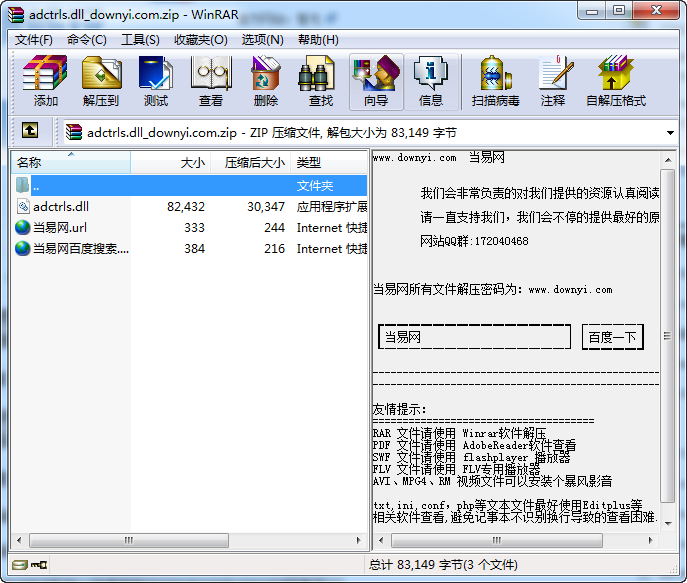This screenshot has width=687, height=583.
Task: Click the 当易网 search box
Action: [475, 337]
